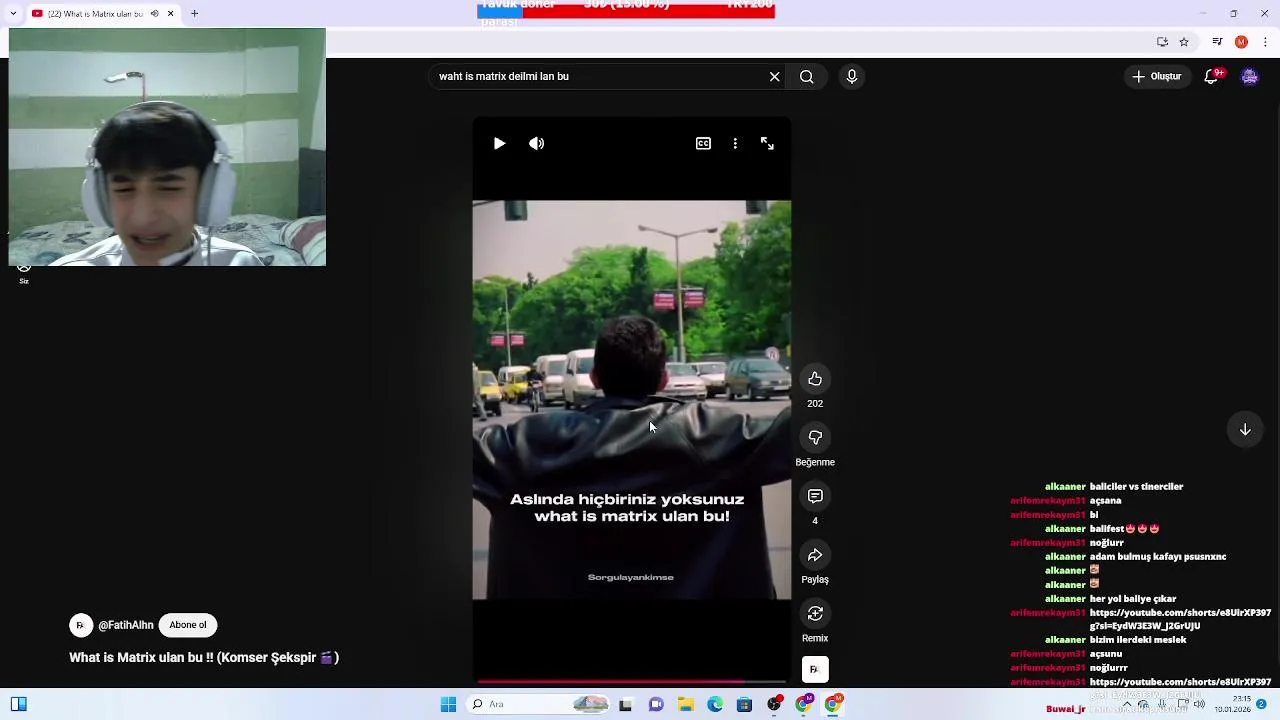The height and width of the screenshot is (720, 1280).
Task: Open a new browser tab
Action: [194, 14]
